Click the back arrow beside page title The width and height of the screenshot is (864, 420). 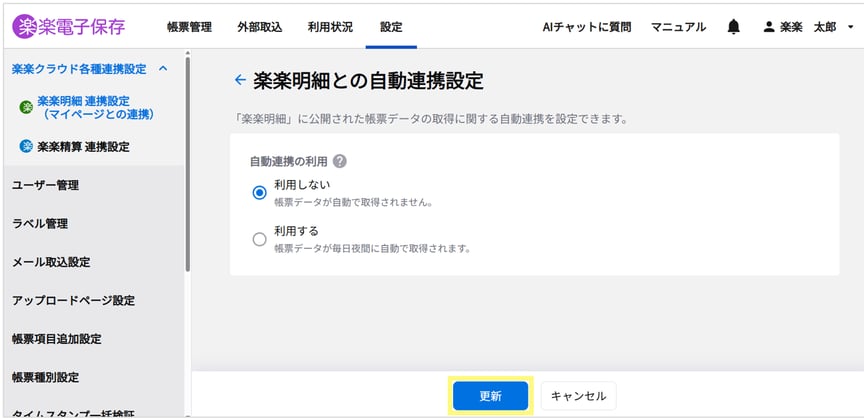point(240,80)
